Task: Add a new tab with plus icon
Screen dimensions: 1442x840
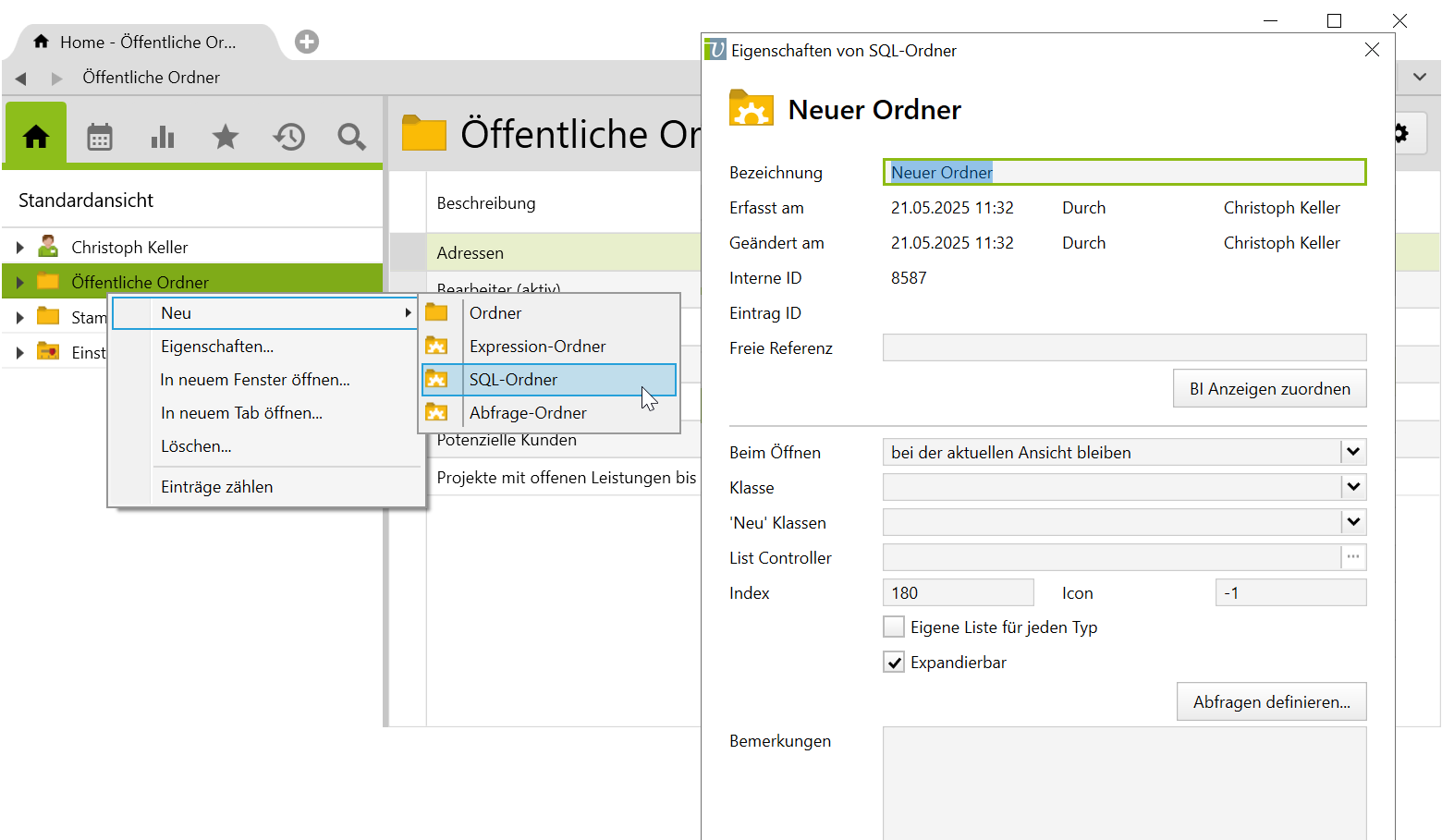Action: click(307, 42)
